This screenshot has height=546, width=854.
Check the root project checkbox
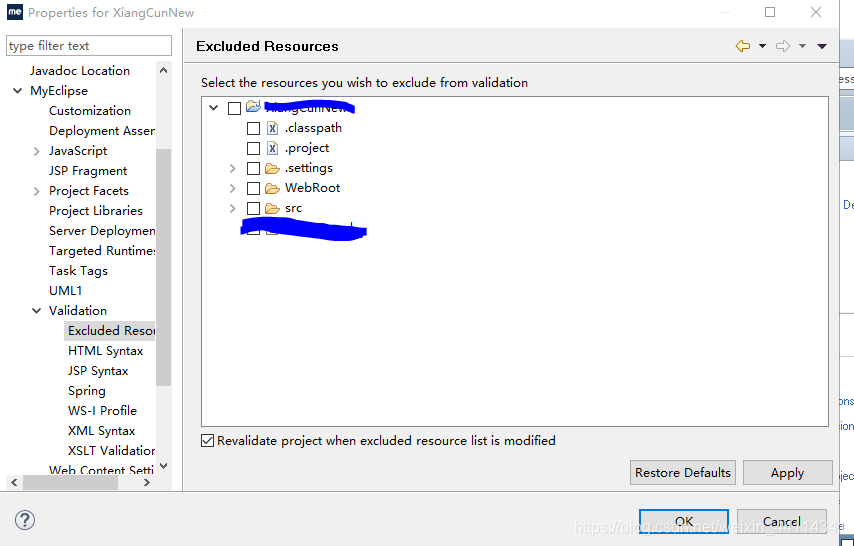234,108
